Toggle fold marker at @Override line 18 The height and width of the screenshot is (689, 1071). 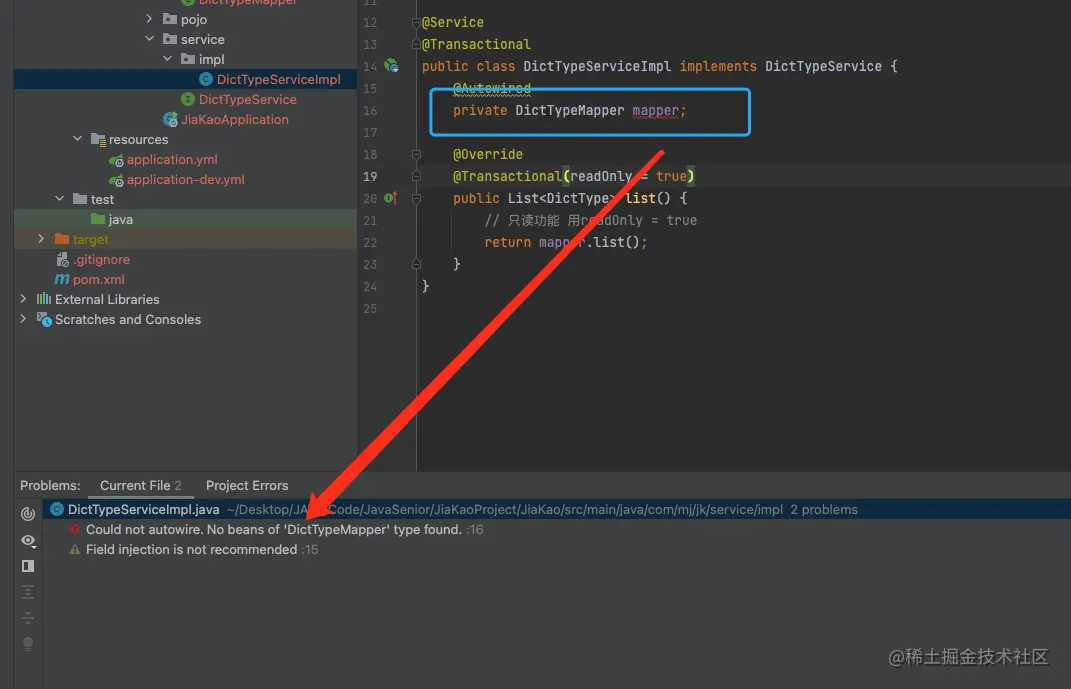416,154
